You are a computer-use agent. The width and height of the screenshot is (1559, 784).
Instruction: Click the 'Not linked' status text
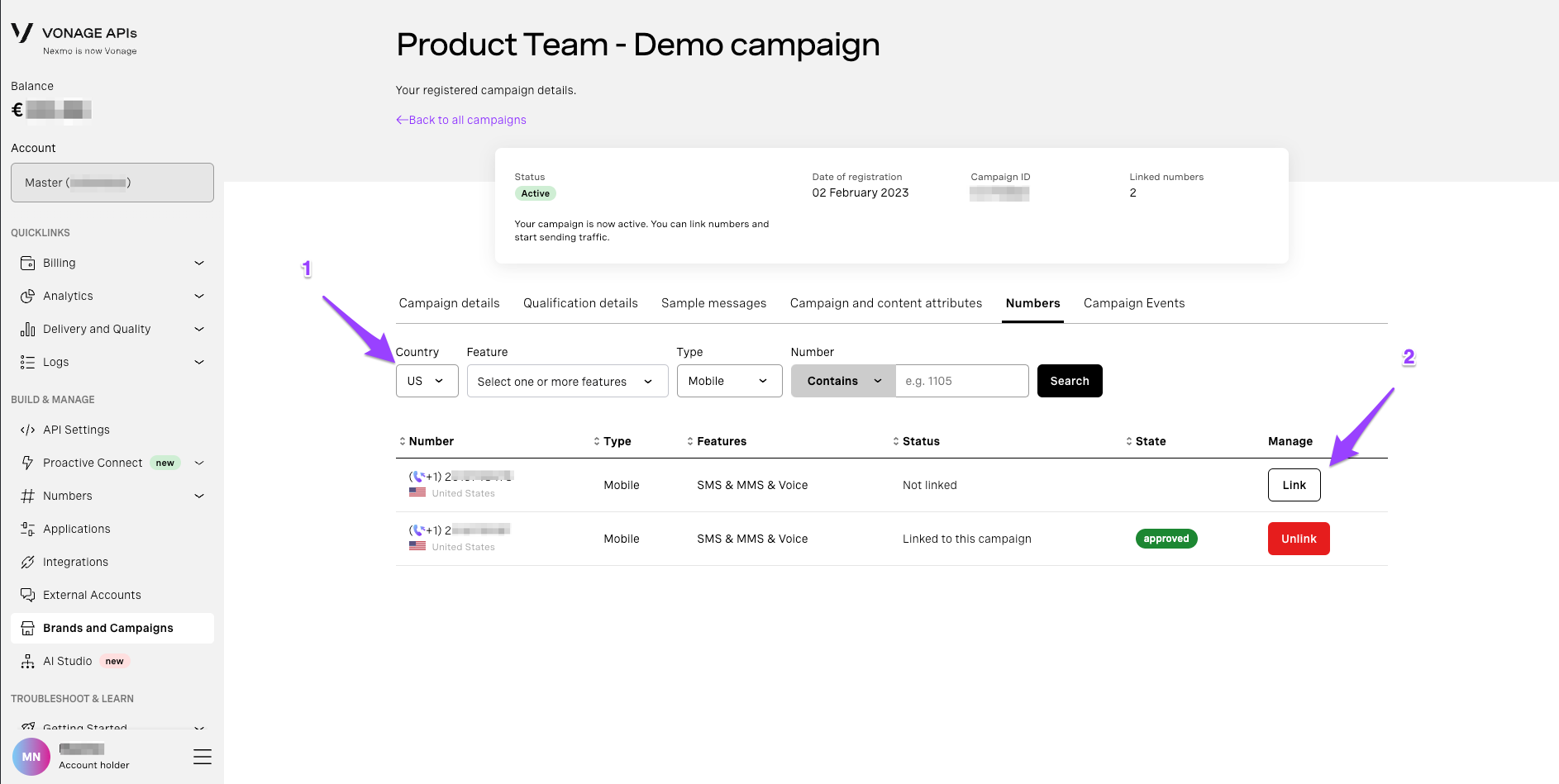[x=930, y=485]
